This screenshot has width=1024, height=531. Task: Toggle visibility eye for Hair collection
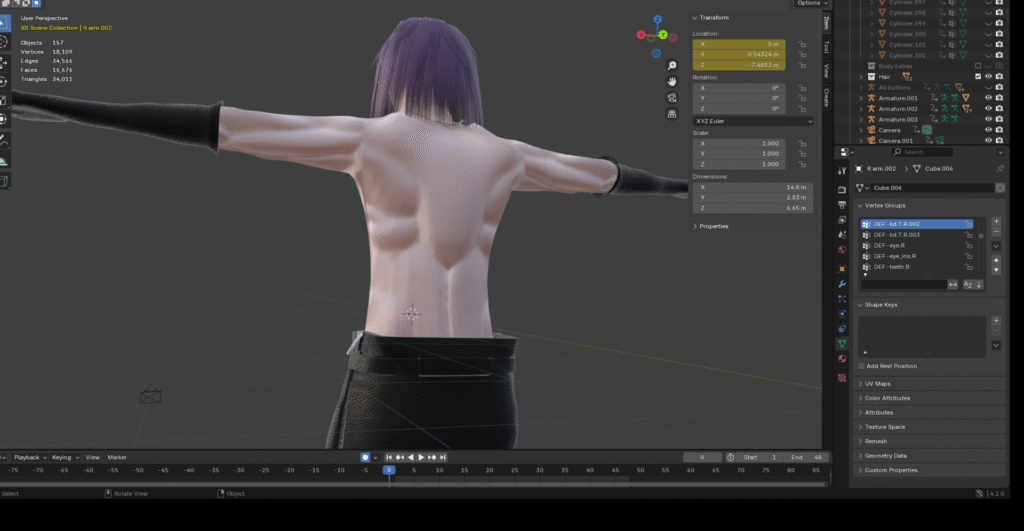click(988, 76)
